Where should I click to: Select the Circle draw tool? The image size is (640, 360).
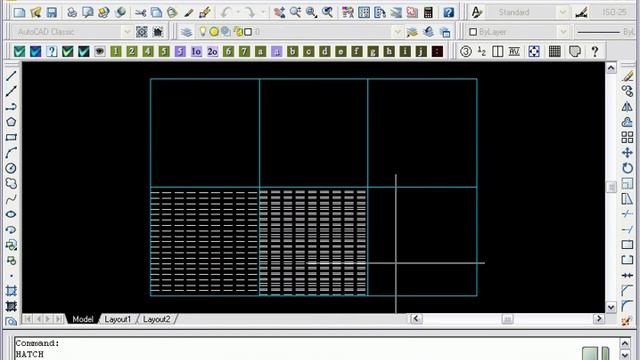(x=11, y=168)
